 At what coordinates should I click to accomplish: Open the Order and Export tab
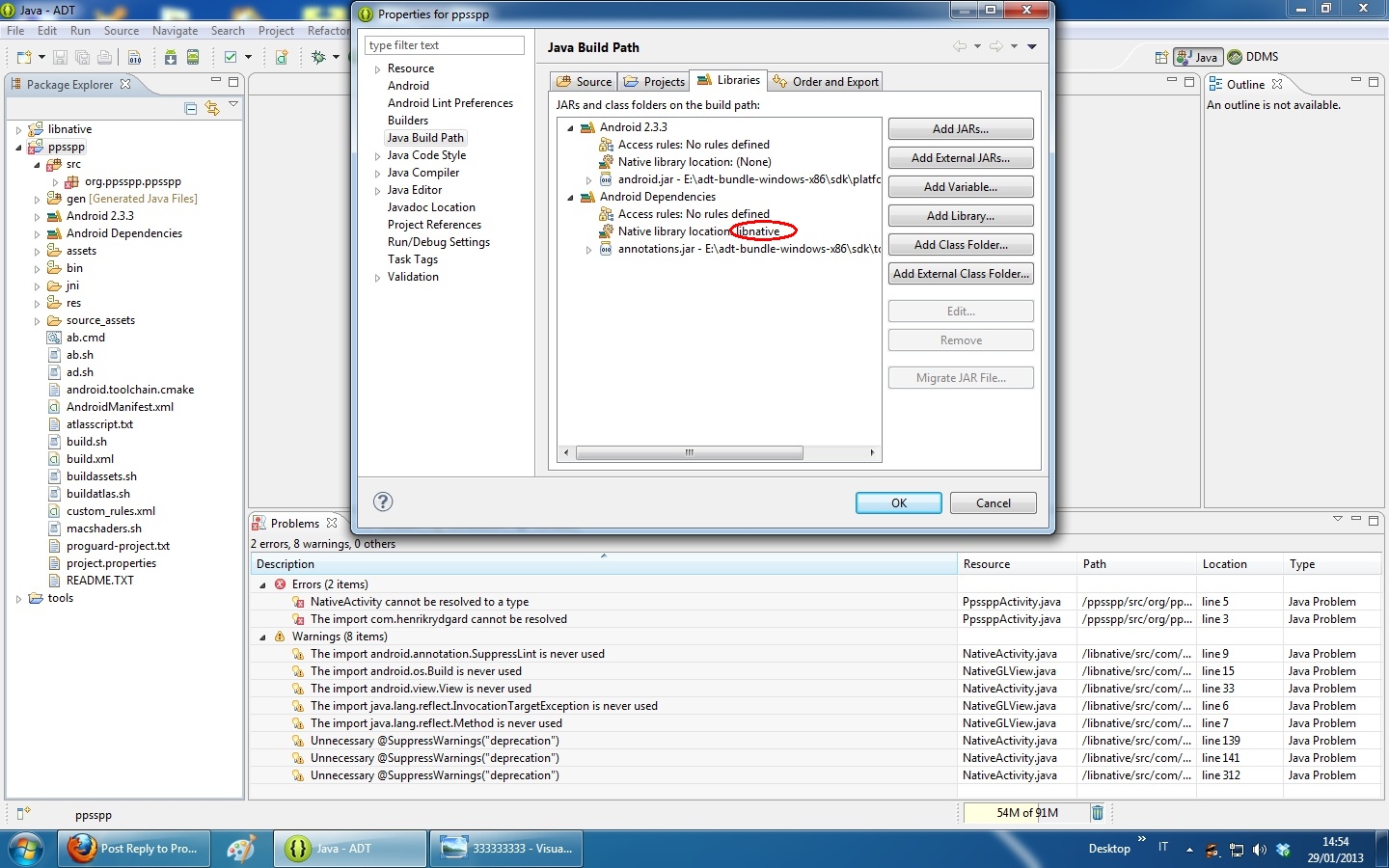coord(827,82)
